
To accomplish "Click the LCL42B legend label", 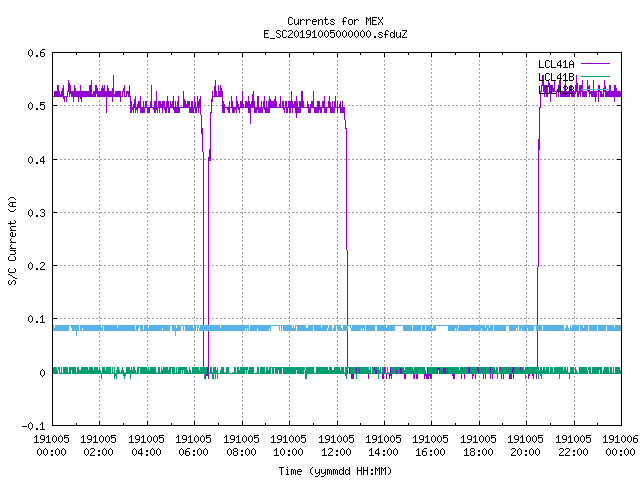I will 556,90.
